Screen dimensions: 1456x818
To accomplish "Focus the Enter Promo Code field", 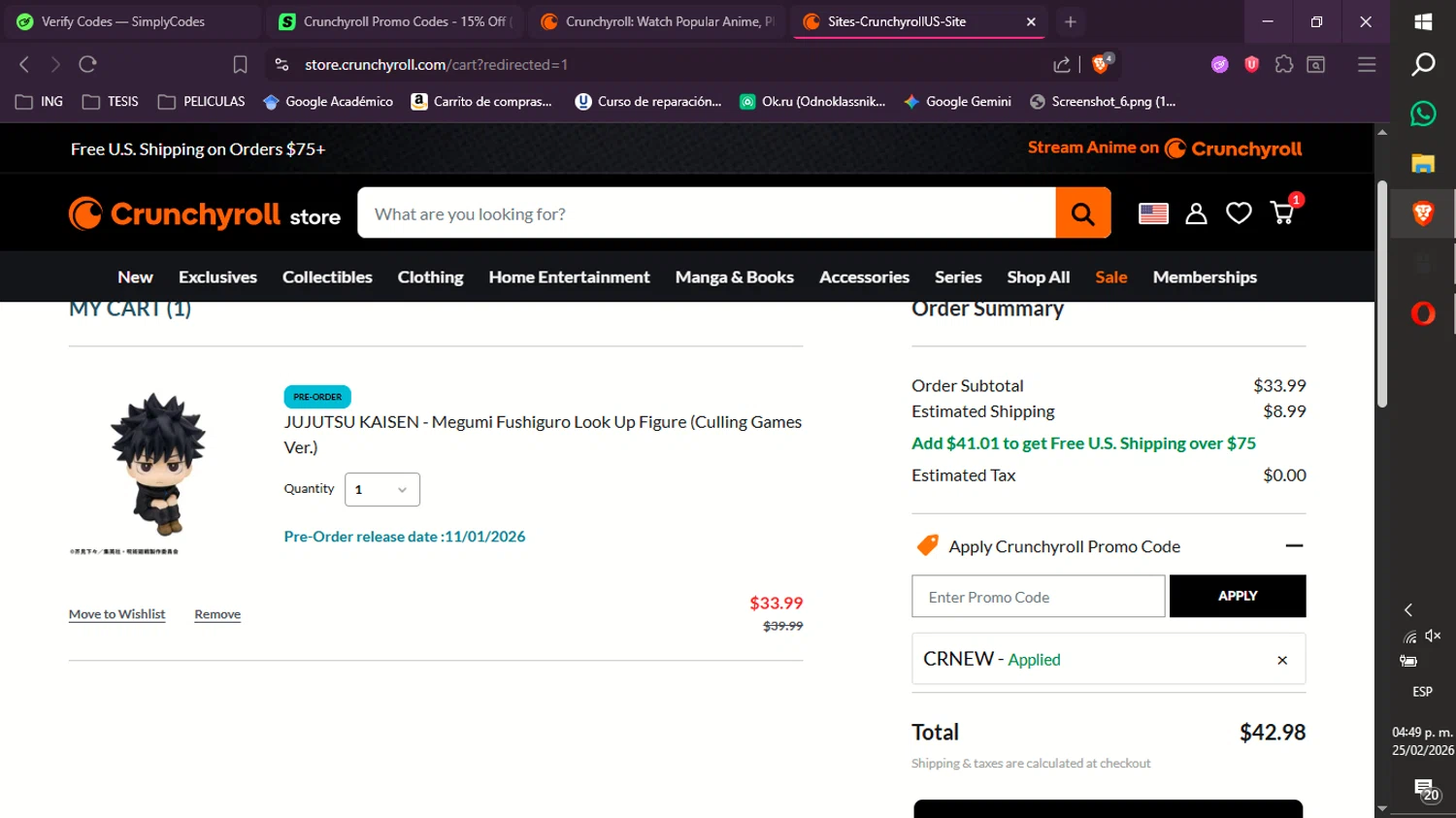I will tap(1039, 597).
